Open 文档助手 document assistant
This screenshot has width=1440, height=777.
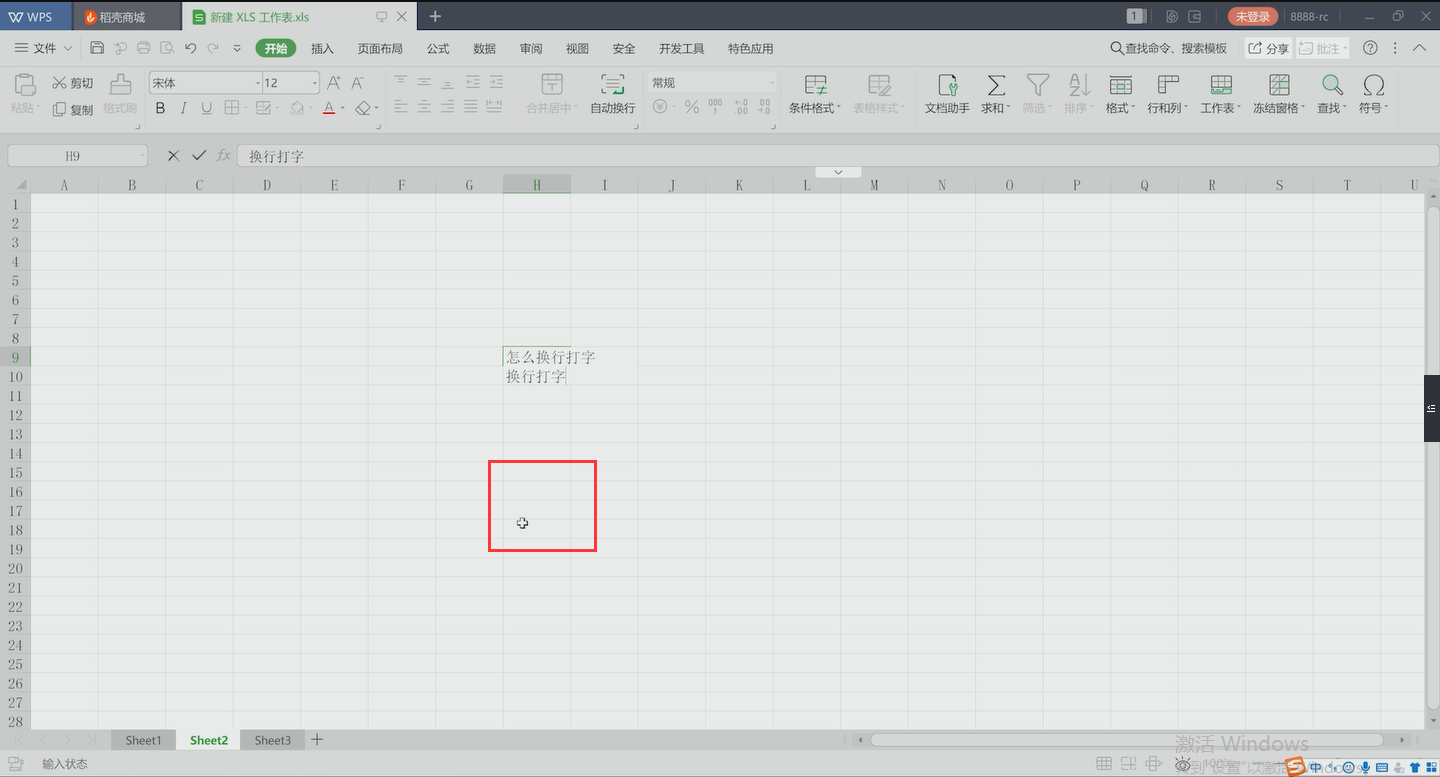[947, 94]
